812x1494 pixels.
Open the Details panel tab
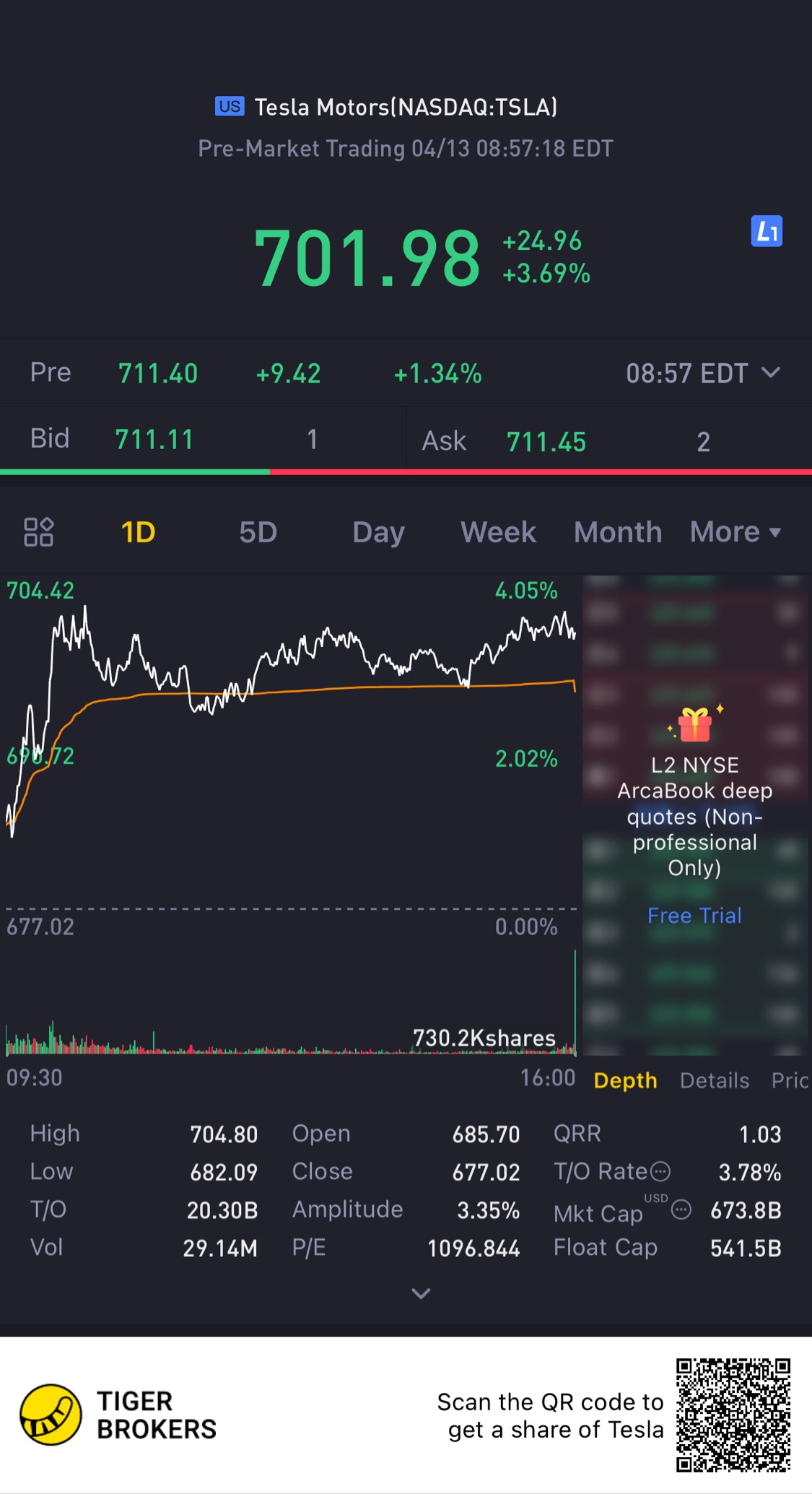(x=714, y=1080)
